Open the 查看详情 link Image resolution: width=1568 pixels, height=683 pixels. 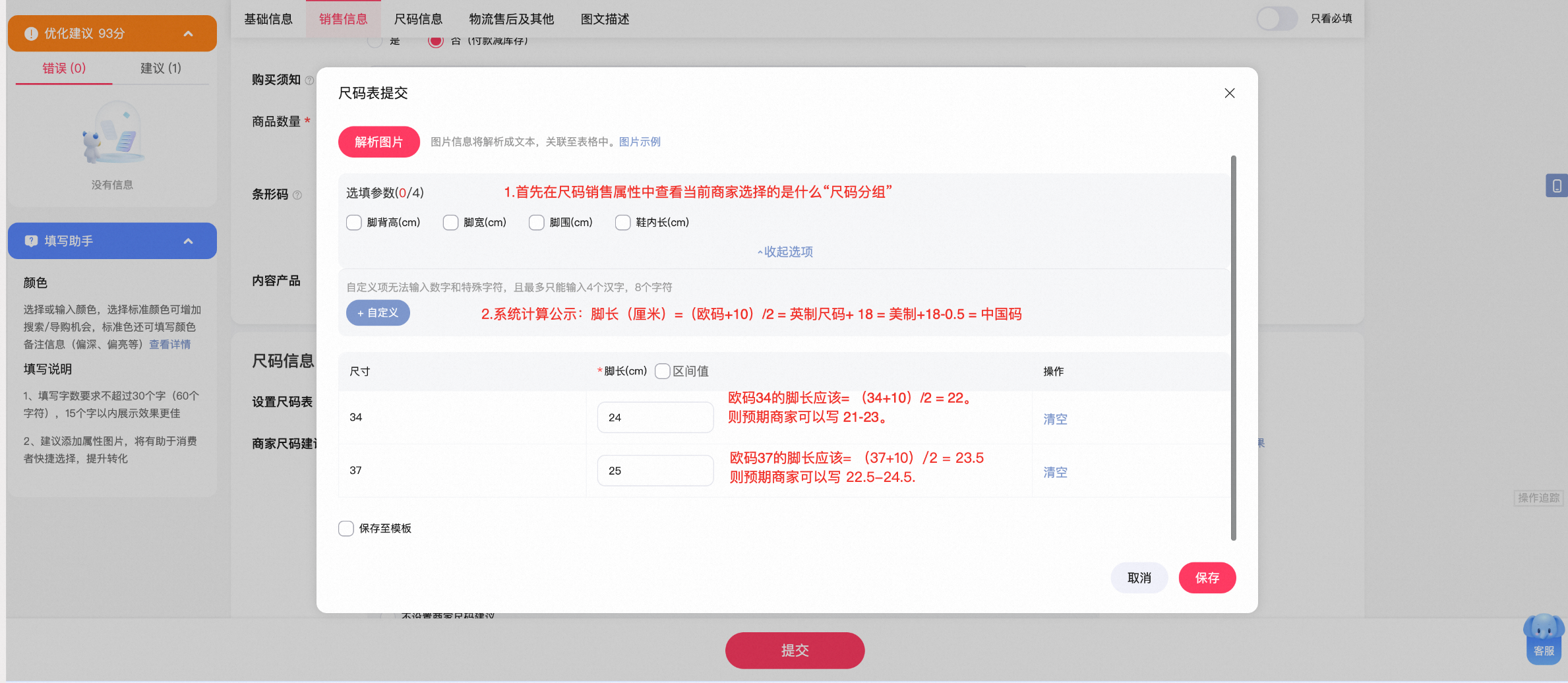[170, 344]
